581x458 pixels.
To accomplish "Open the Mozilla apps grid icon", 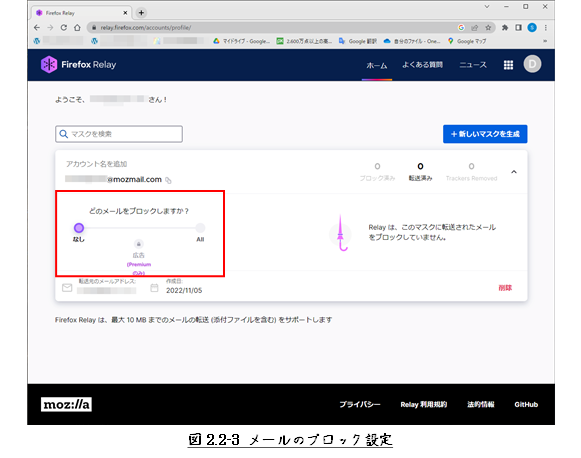I will click(508, 65).
